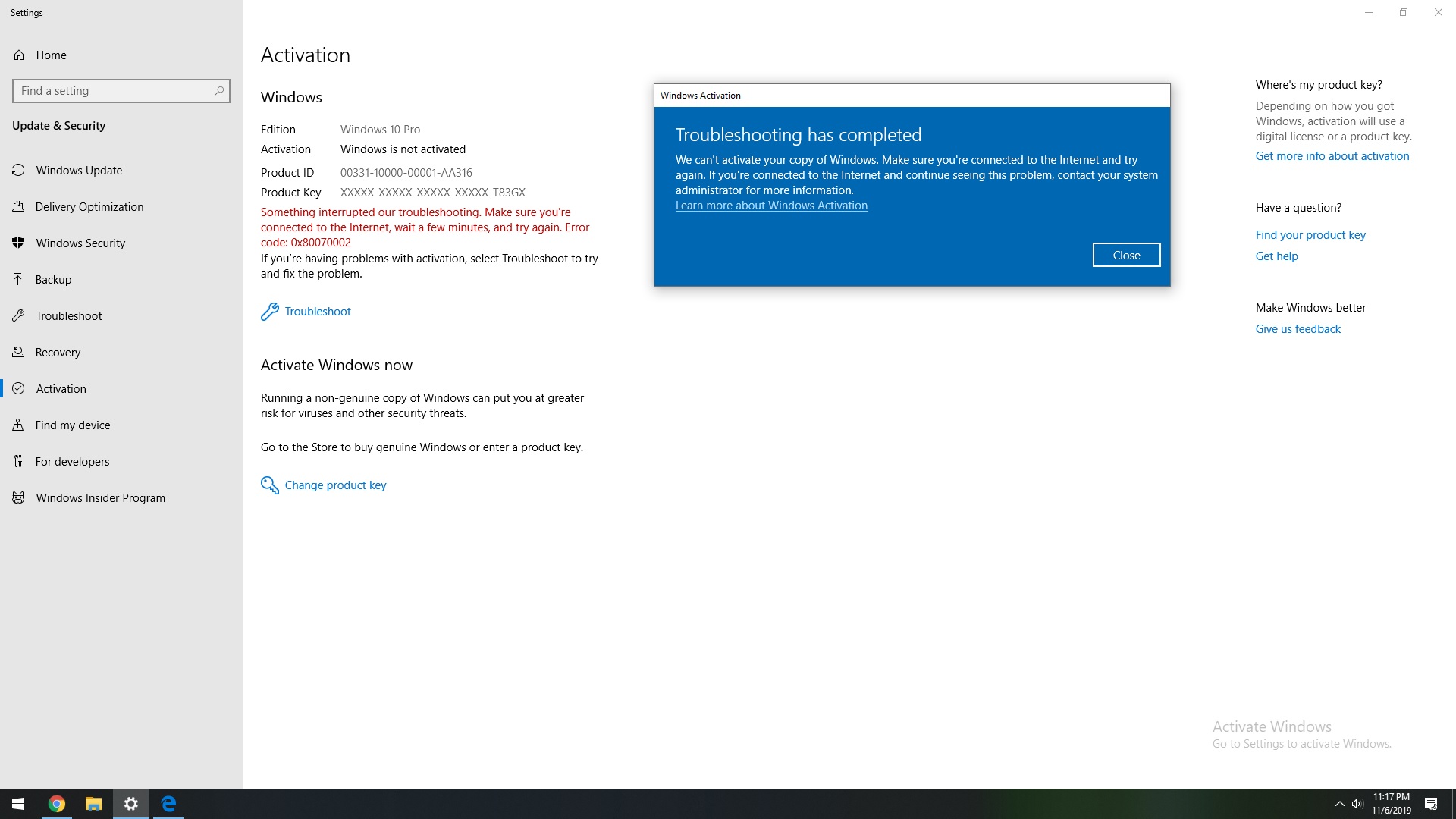Click the Activation checkmark circle icon
Viewport: 1456px width, 819px height.
click(x=19, y=389)
